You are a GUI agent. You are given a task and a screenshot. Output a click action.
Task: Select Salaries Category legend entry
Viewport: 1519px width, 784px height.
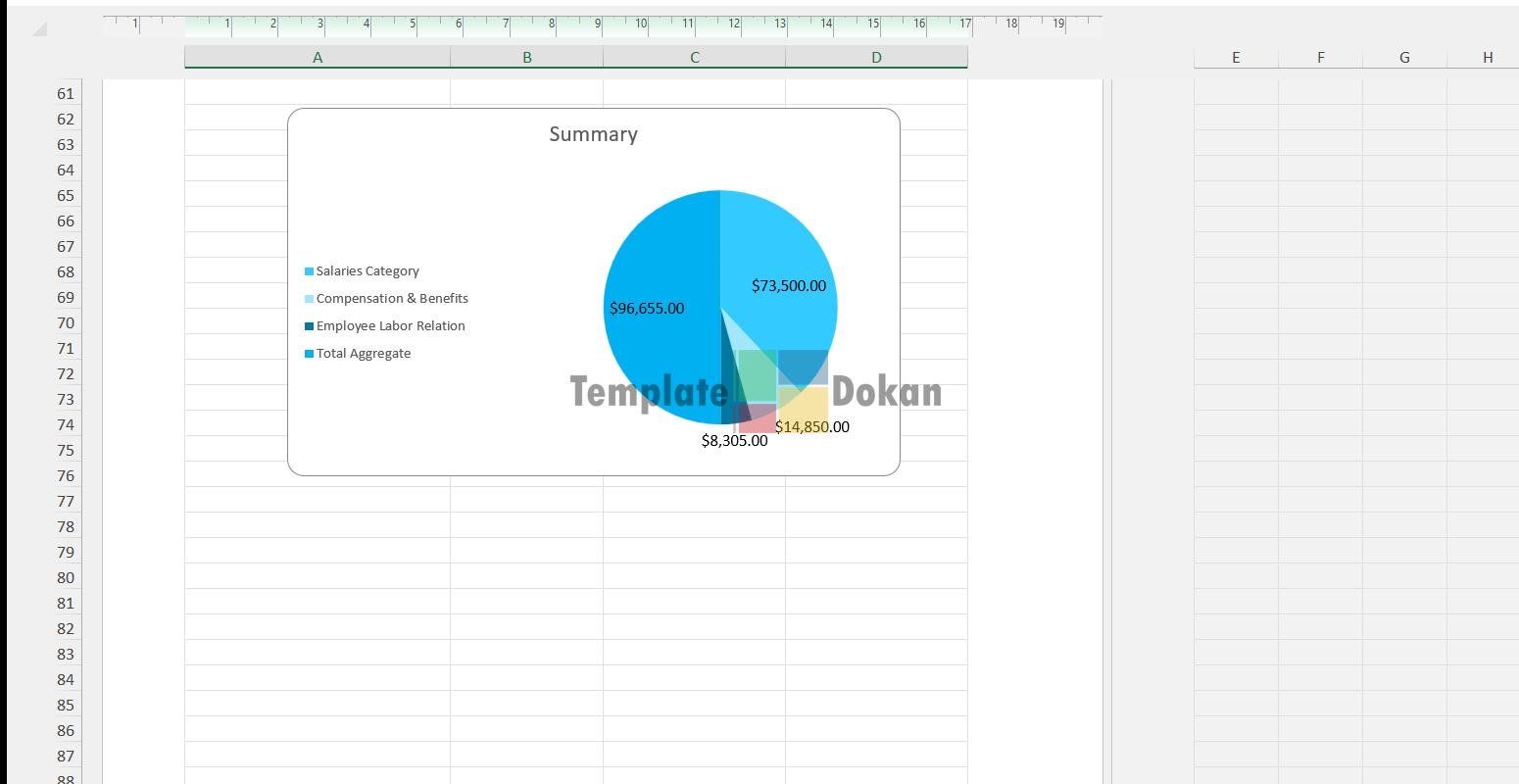(367, 271)
